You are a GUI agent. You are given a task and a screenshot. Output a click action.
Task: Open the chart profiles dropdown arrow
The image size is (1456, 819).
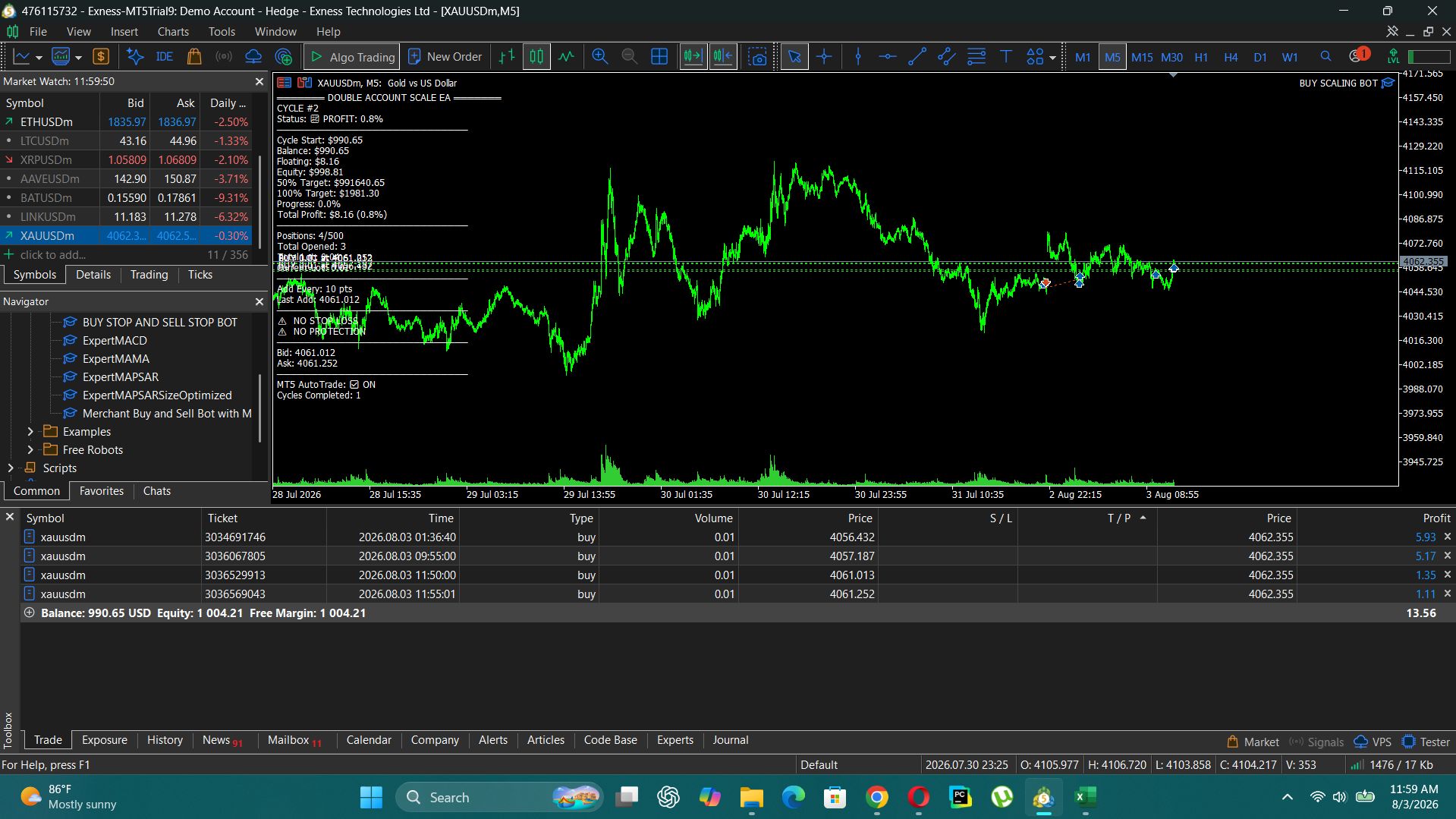[x=78, y=58]
